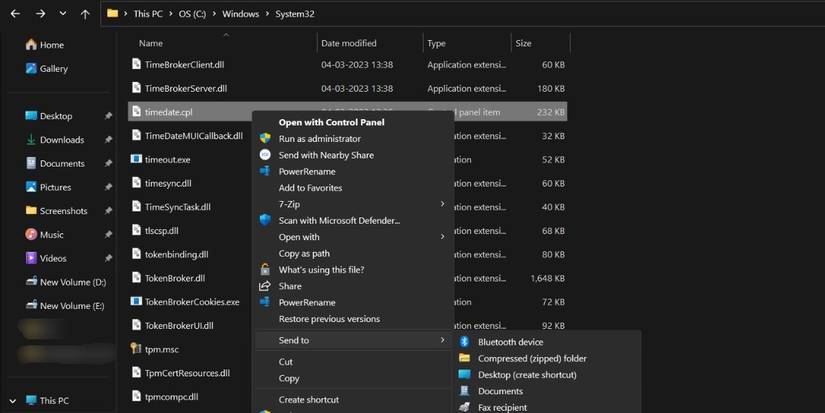The width and height of the screenshot is (825, 413).
Task: Click the Compressed (zipped) folder icon
Action: (464, 358)
